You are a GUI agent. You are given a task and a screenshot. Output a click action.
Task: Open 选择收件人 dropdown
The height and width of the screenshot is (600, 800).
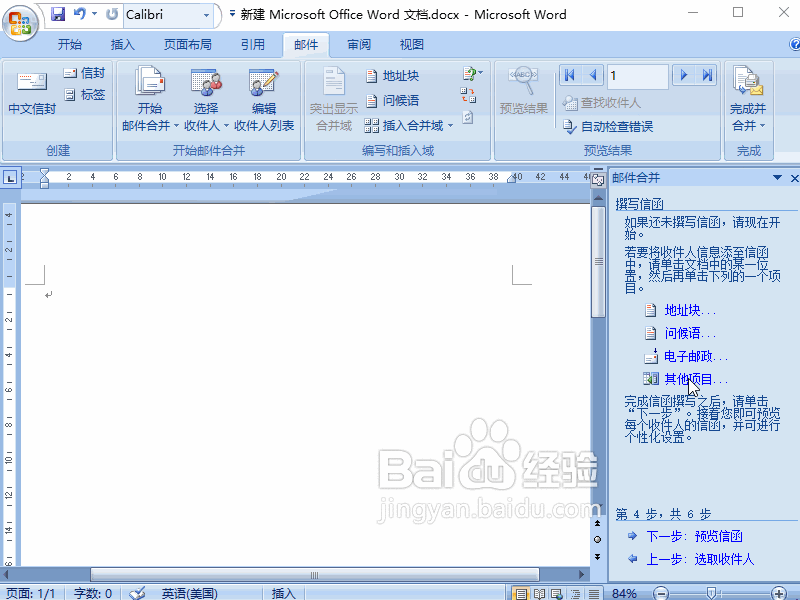pos(206,100)
